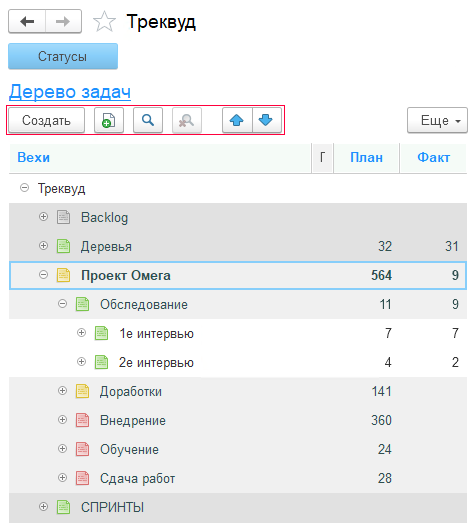The height and width of the screenshot is (526, 475).
Task: Expand the Backlog node
Action: pos(43,217)
